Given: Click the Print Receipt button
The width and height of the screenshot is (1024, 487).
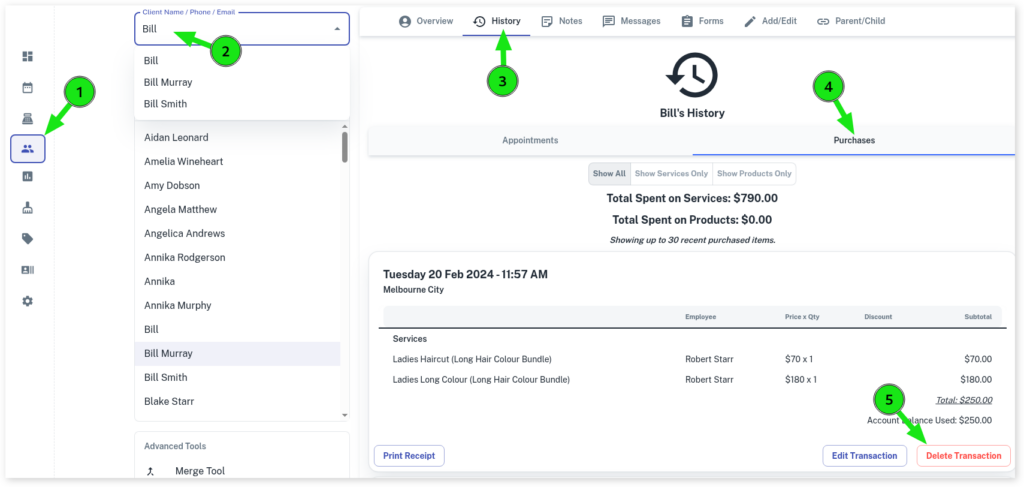Looking at the screenshot, I should coord(409,456).
